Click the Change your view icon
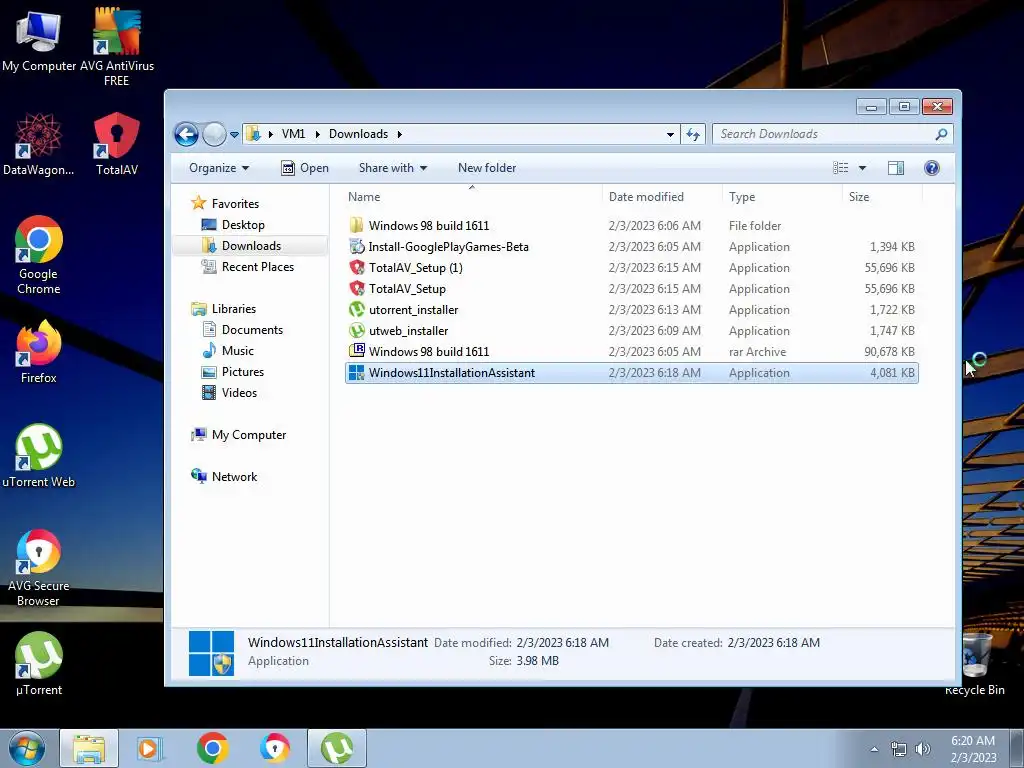The image size is (1024, 768). 840,168
